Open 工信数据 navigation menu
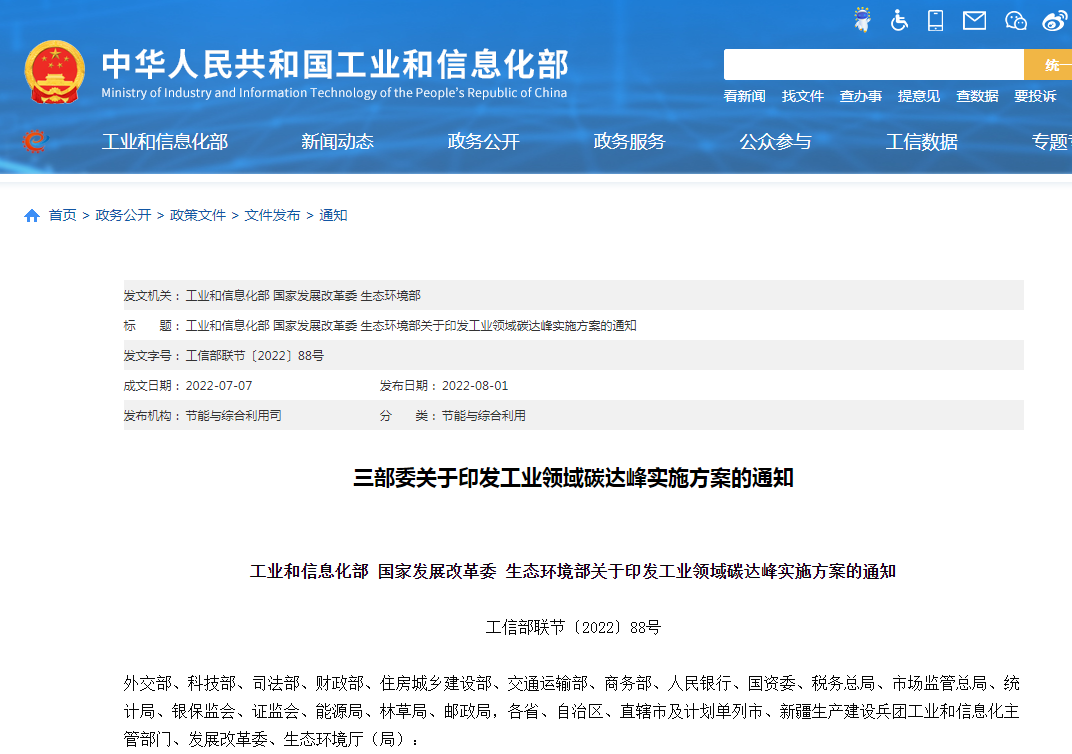Viewport: 1072px width, 754px height. [x=922, y=142]
